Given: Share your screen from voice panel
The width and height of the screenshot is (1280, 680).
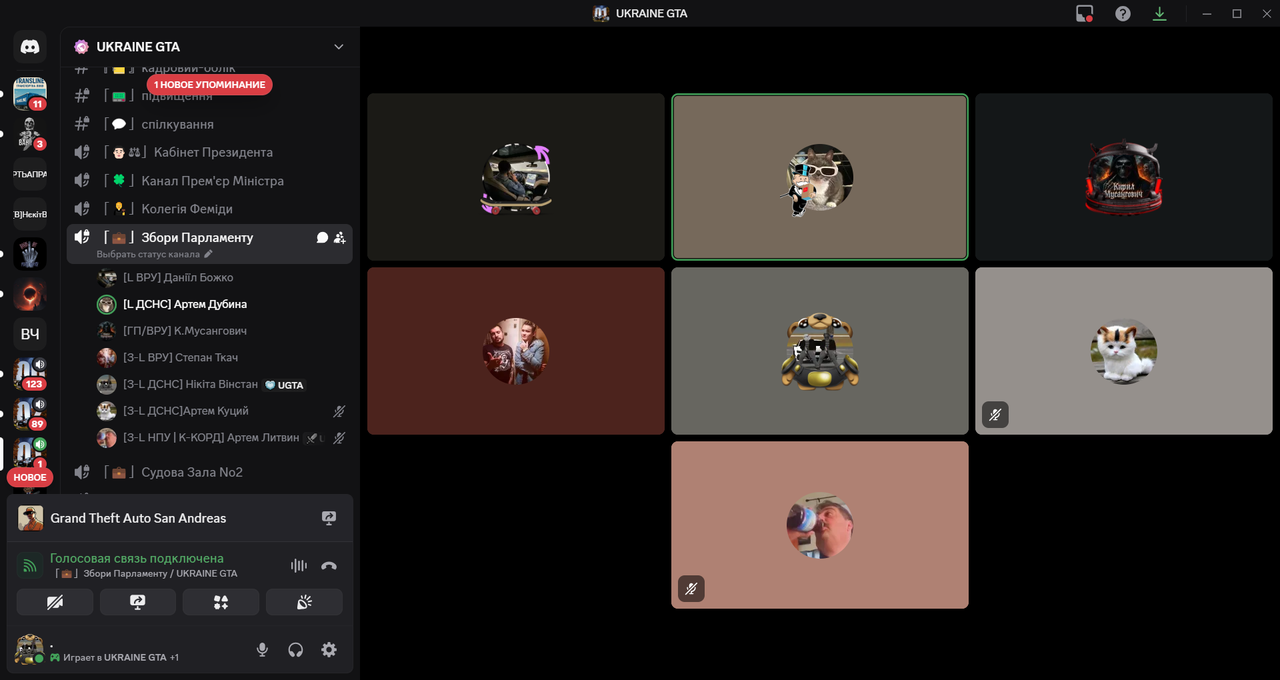Looking at the screenshot, I should pyautogui.click(x=138, y=602).
